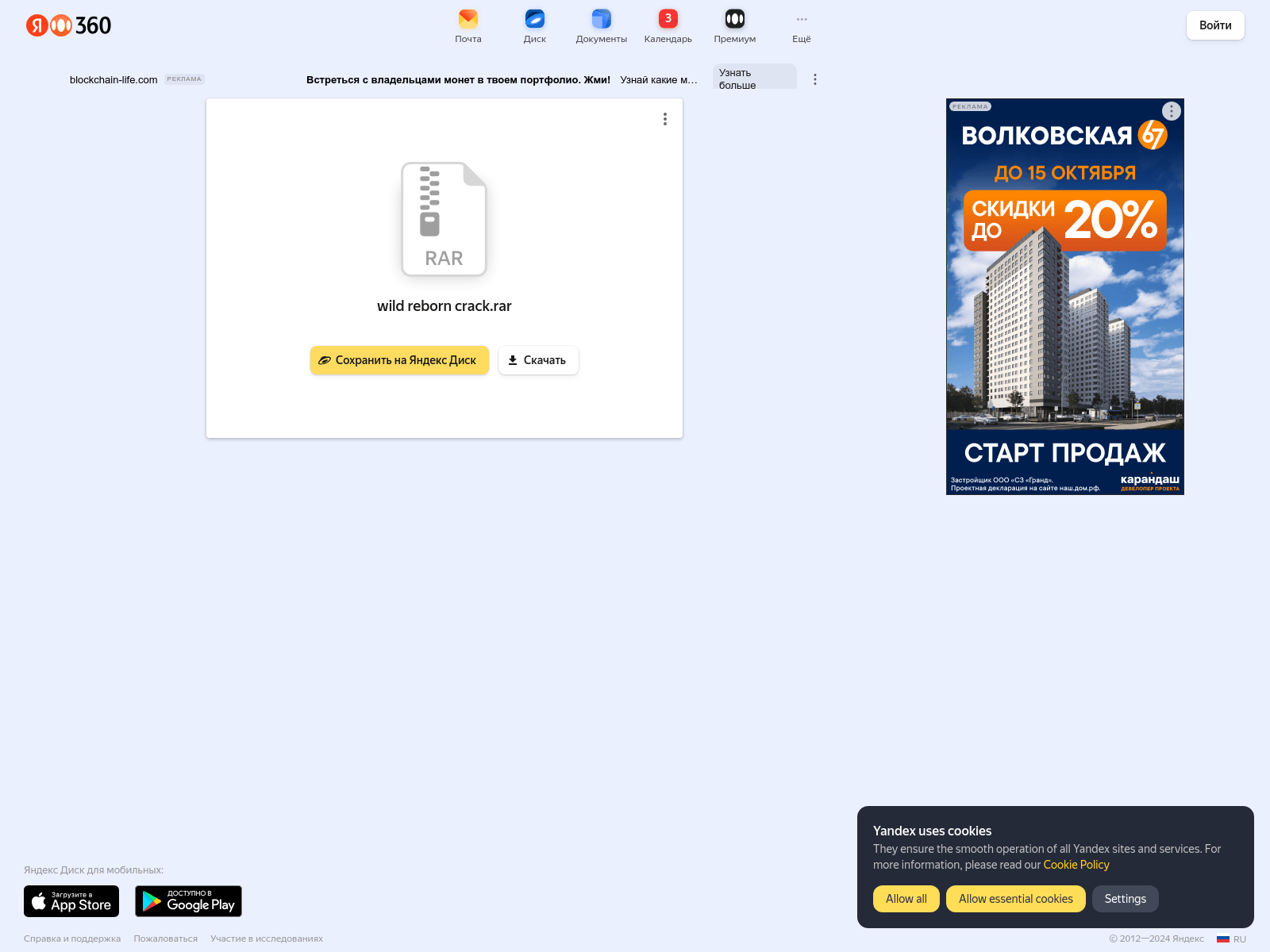Click the Войти login button
The height and width of the screenshot is (952, 1270).
pos(1215,25)
